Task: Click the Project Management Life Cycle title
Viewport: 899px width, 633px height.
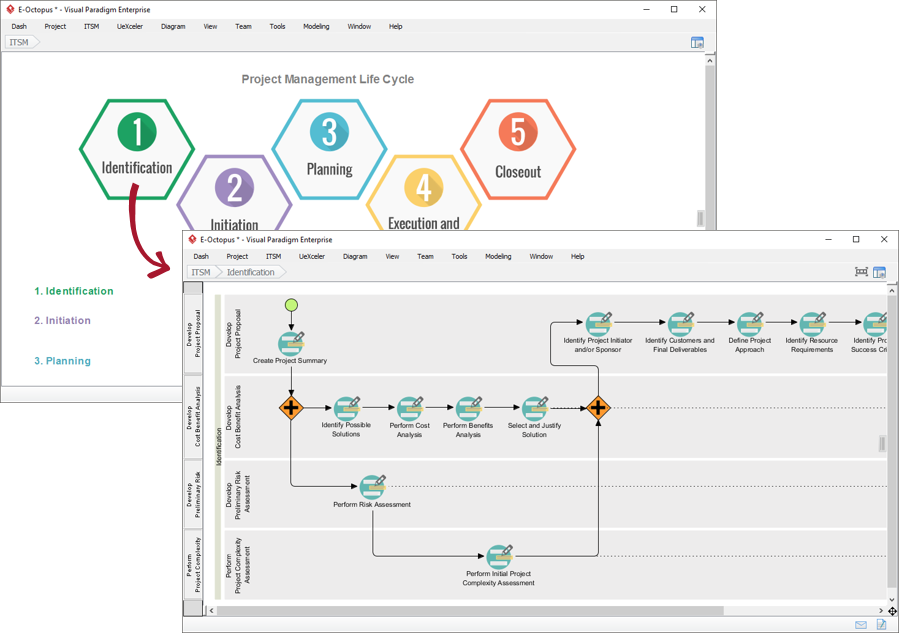Action: coord(327,79)
